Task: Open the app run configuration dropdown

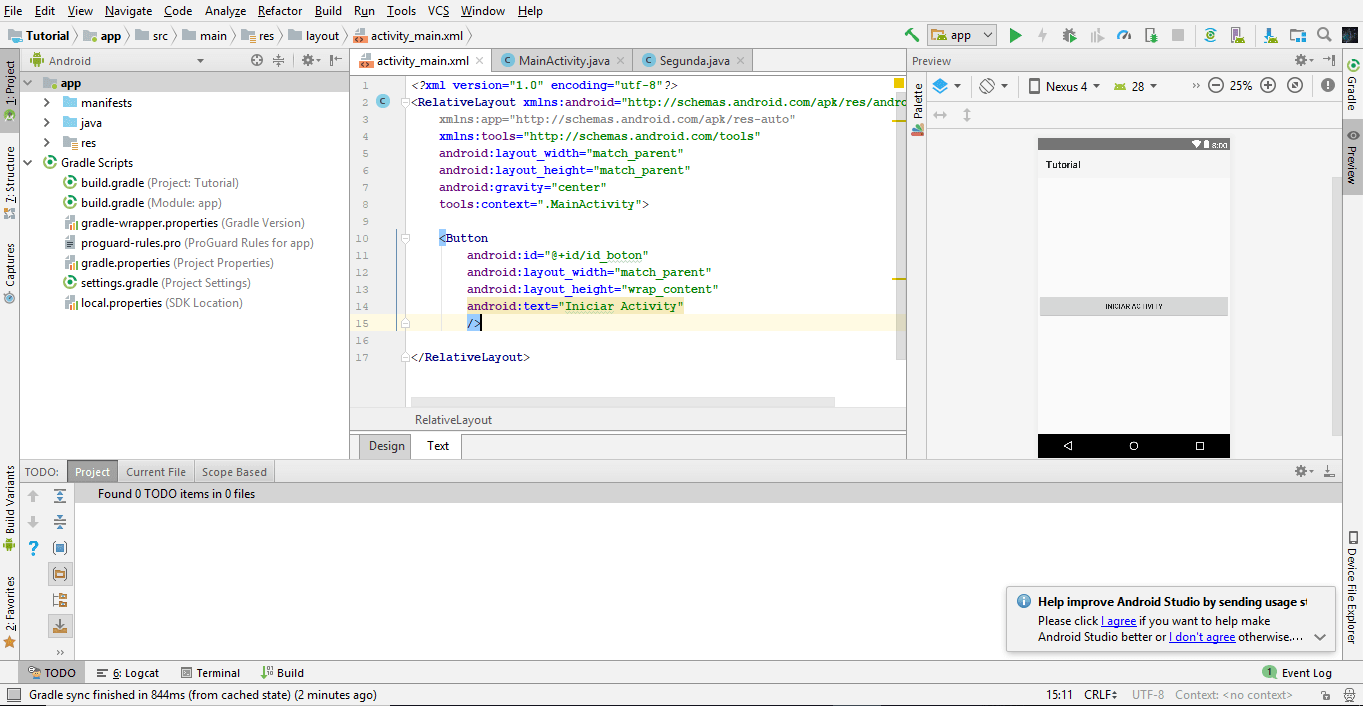Action: pos(961,34)
